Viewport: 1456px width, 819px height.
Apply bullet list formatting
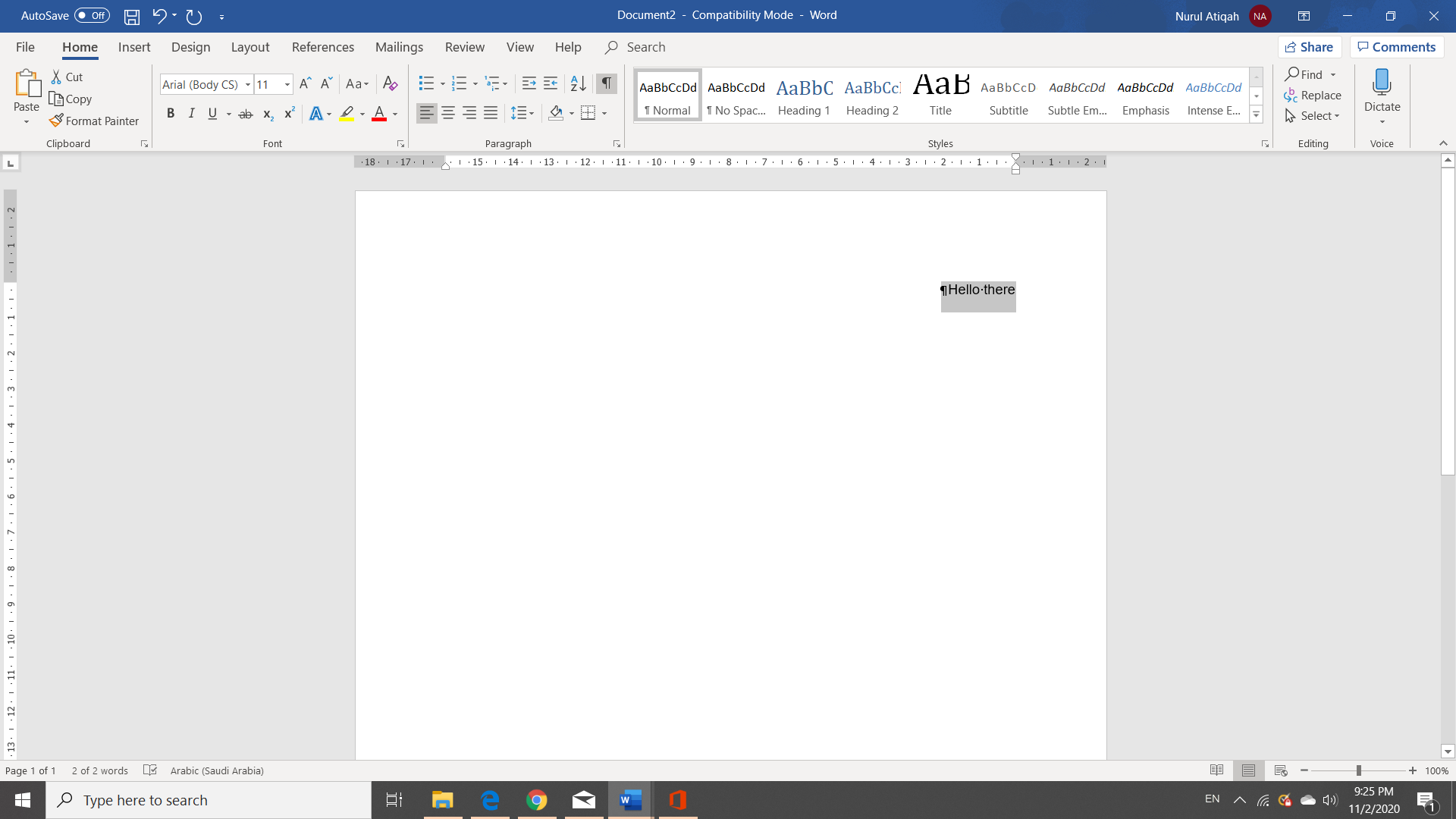tap(426, 83)
